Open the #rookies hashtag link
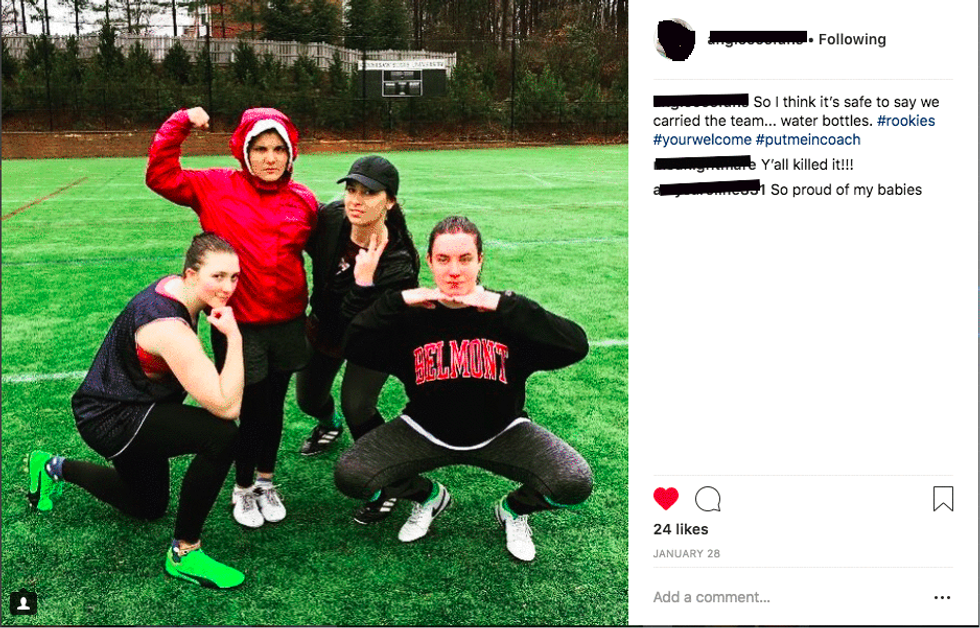Viewport: 980px width, 628px height. tap(906, 121)
